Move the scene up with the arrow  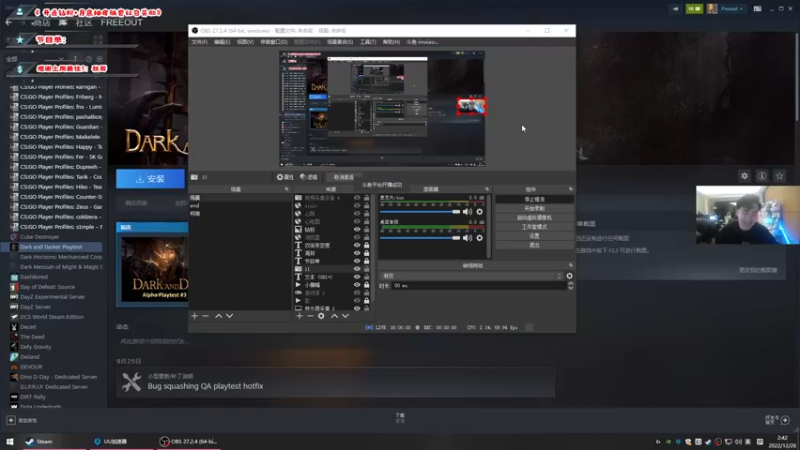click(218, 316)
